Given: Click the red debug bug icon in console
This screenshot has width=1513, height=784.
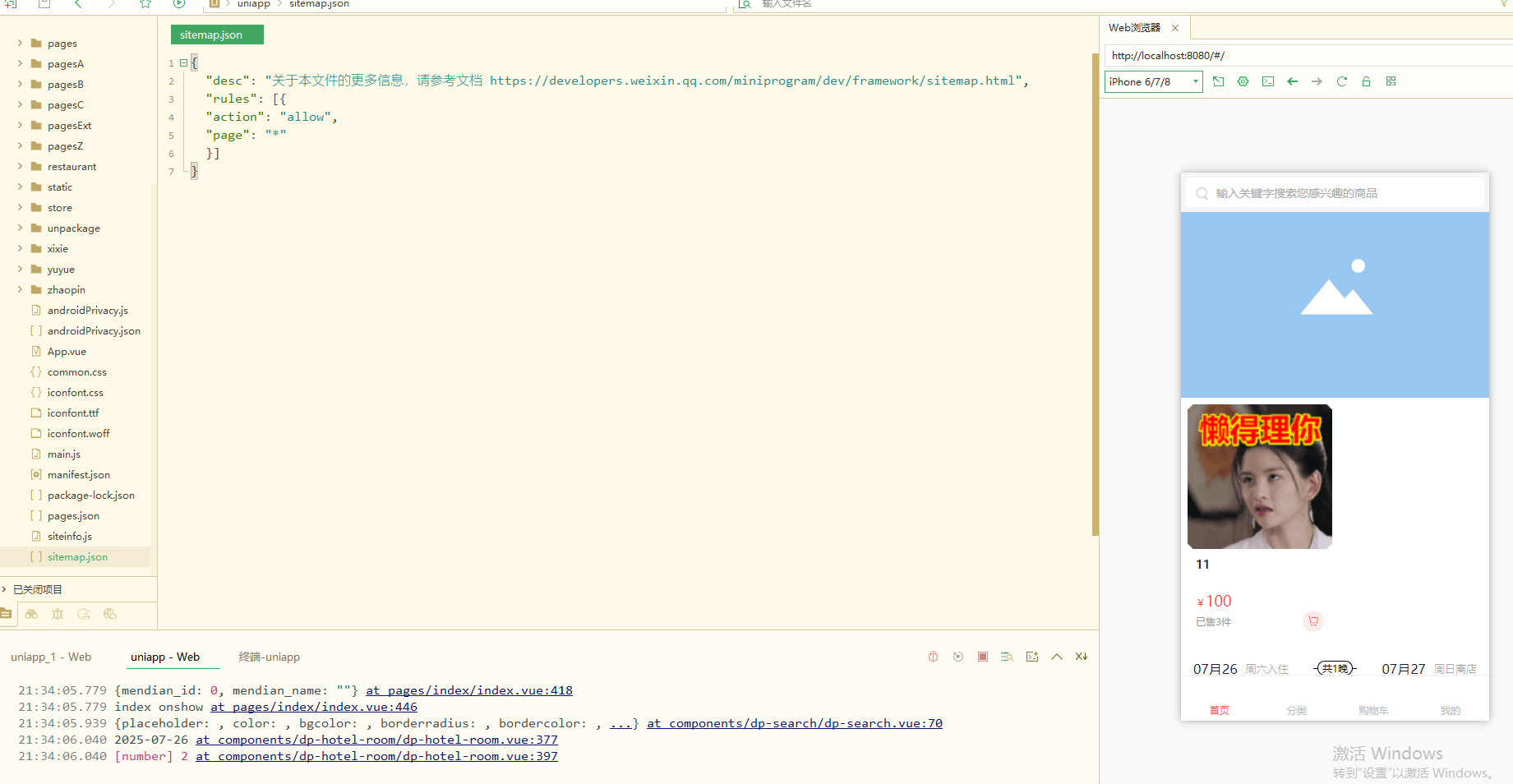Looking at the screenshot, I should tap(933, 657).
